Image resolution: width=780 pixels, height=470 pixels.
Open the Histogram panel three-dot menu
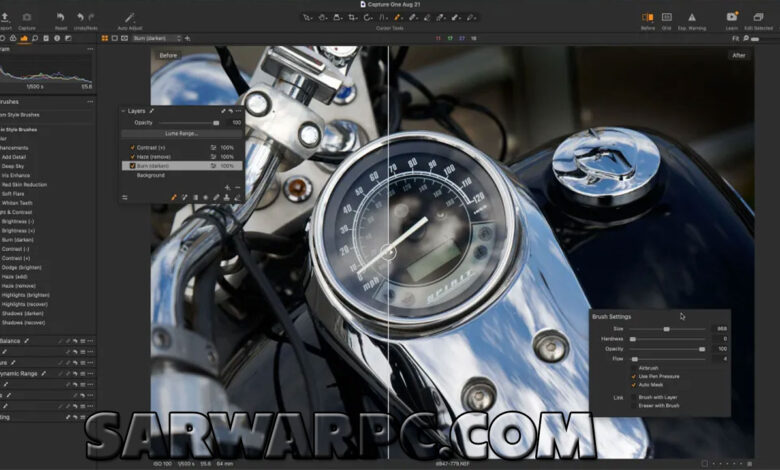click(x=90, y=49)
